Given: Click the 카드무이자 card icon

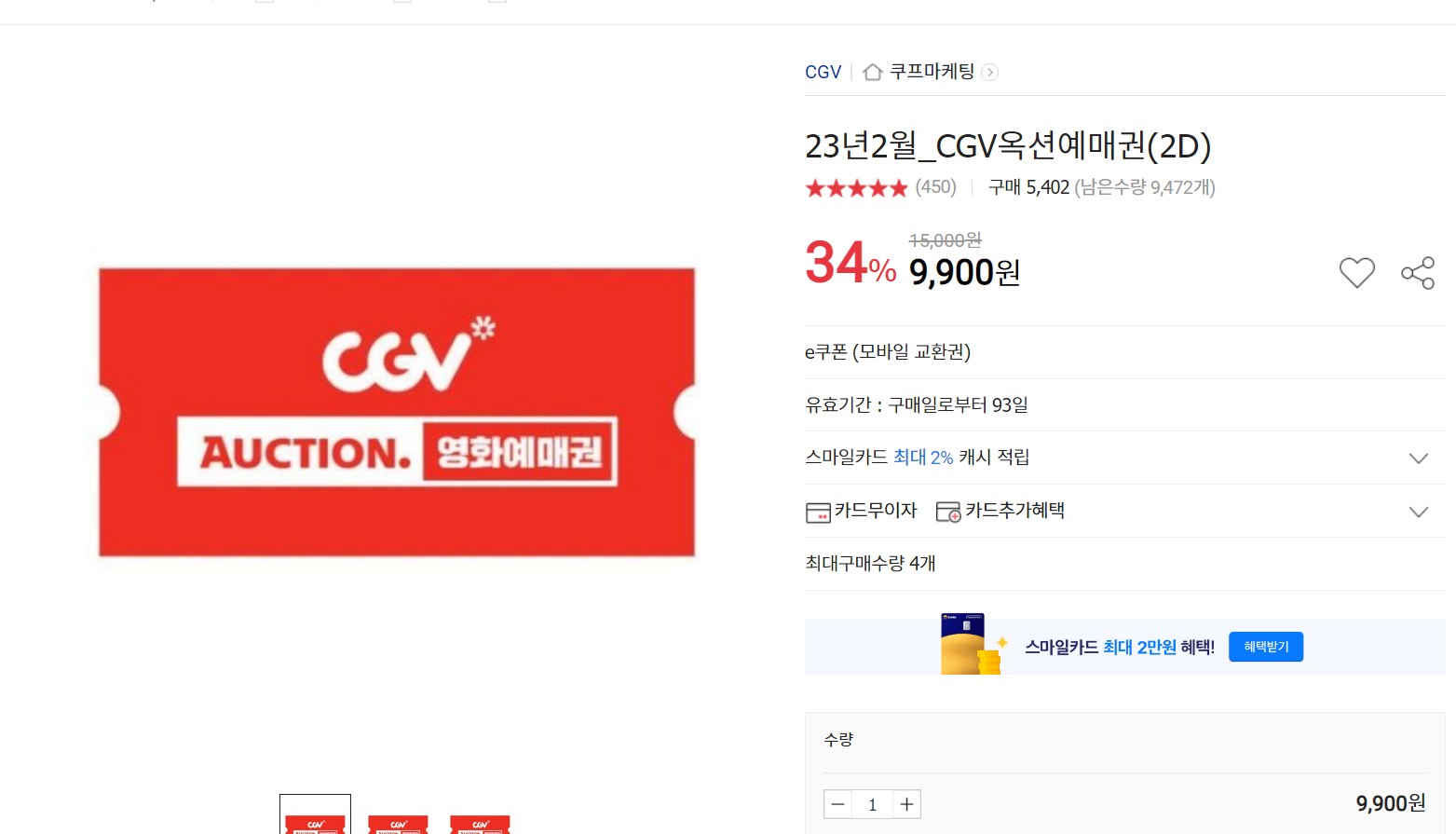Looking at the screenshot, I should [818, 513].
